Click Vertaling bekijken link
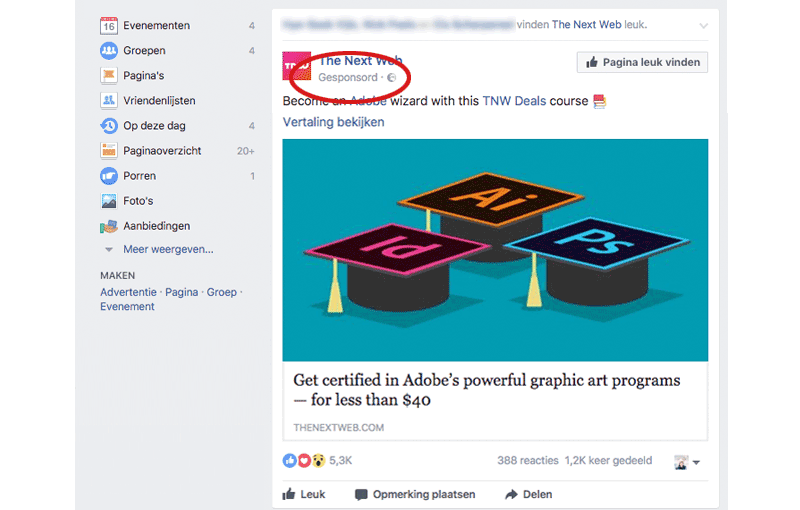Image resolution: width=800 pixels, height=510 pixels. click(x=334, y=122)
